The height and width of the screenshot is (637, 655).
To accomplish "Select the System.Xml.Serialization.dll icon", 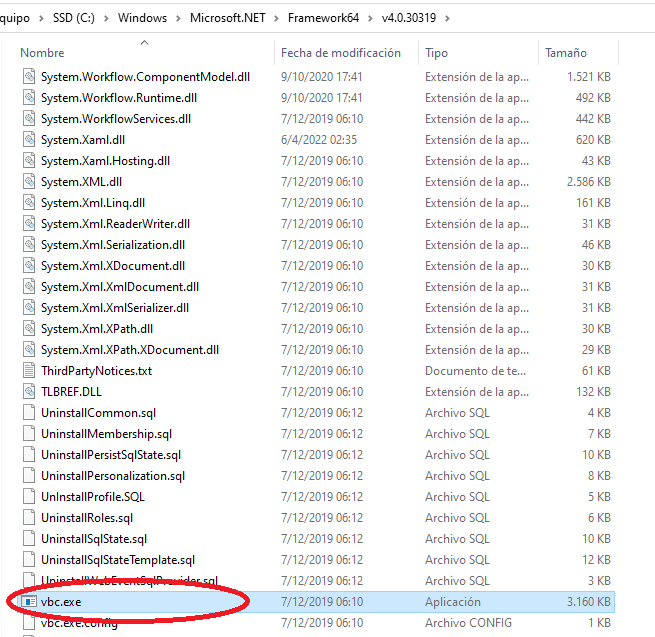I will tap(29, 245).
